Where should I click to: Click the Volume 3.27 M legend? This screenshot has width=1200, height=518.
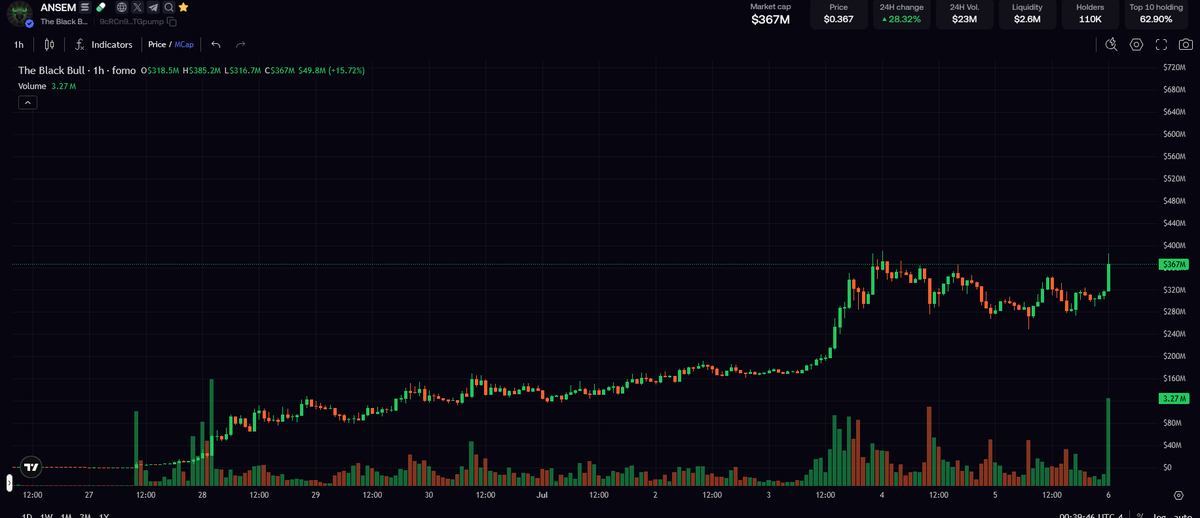pyautogui.click(x=47, y=87)
